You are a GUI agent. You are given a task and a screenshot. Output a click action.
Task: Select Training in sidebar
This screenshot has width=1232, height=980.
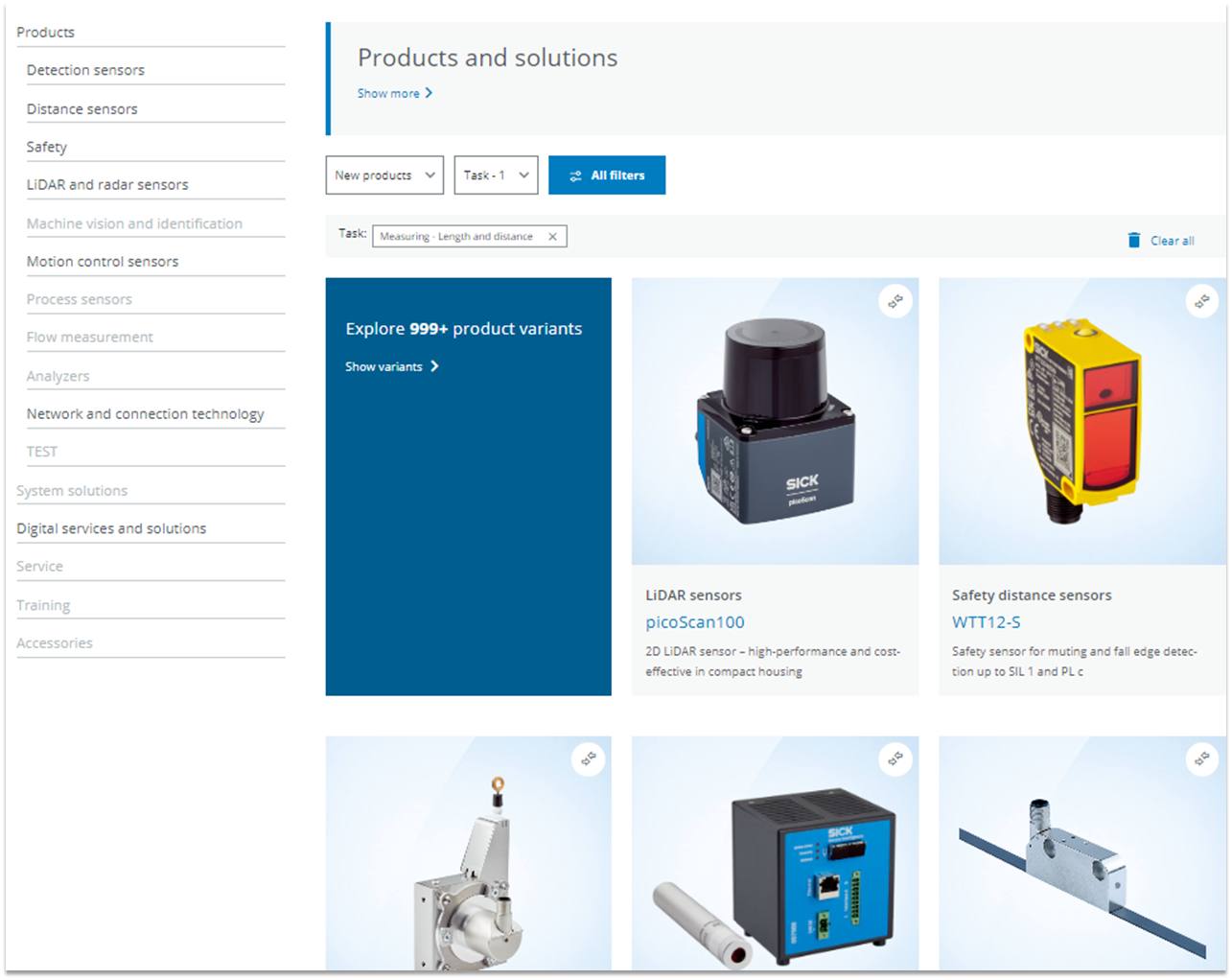coord(43,605)
